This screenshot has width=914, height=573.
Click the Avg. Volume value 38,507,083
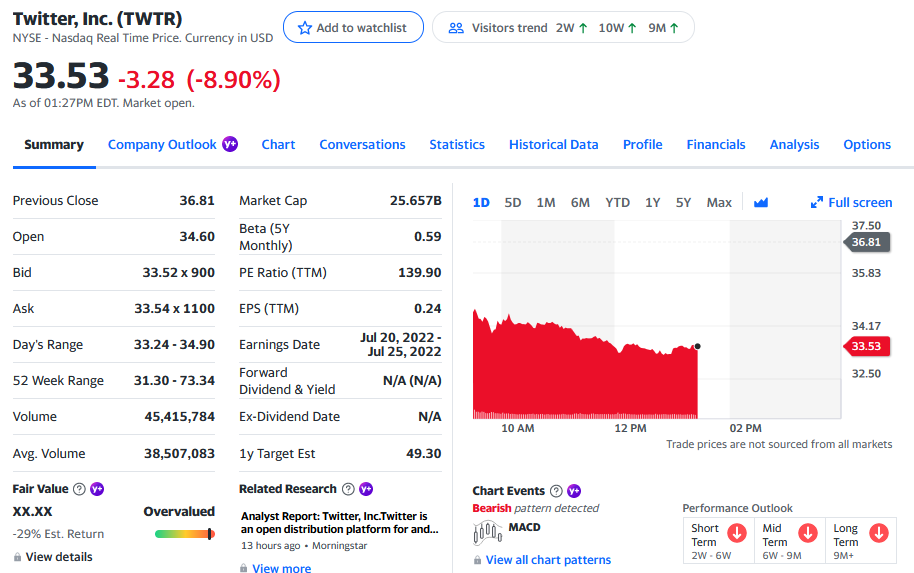(x=180, y=454)
